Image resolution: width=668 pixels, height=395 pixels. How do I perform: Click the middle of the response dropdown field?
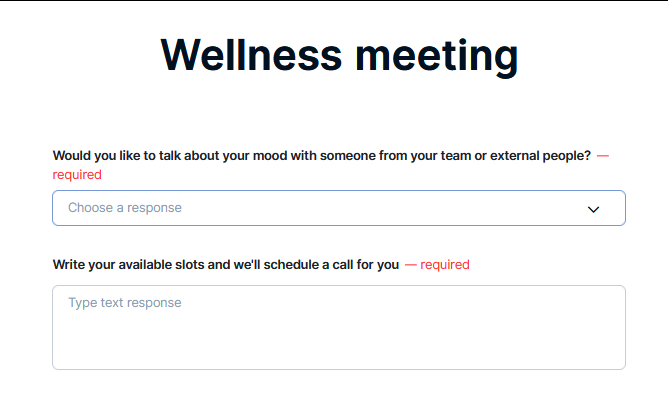[339, 208]
